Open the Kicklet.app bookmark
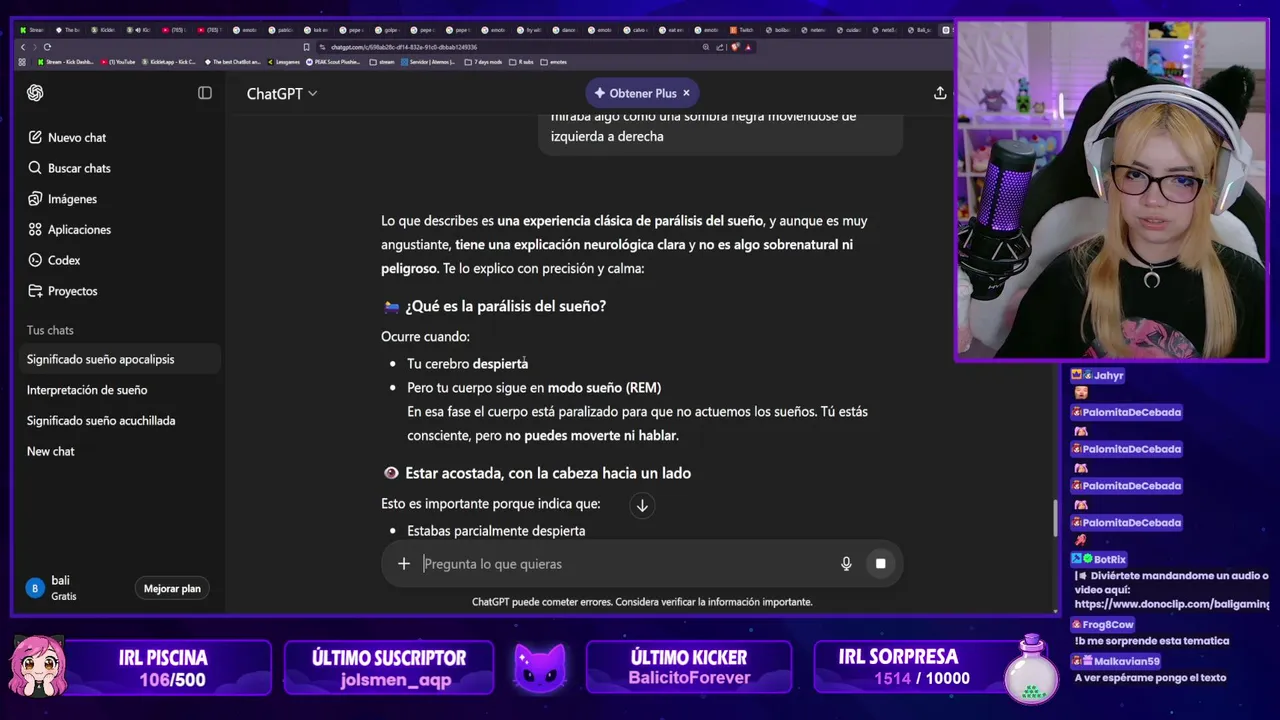 click(169, 62)
